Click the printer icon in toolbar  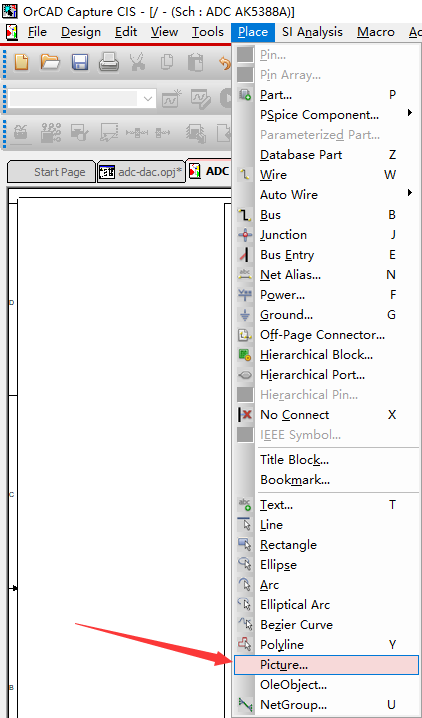[109, 62]
